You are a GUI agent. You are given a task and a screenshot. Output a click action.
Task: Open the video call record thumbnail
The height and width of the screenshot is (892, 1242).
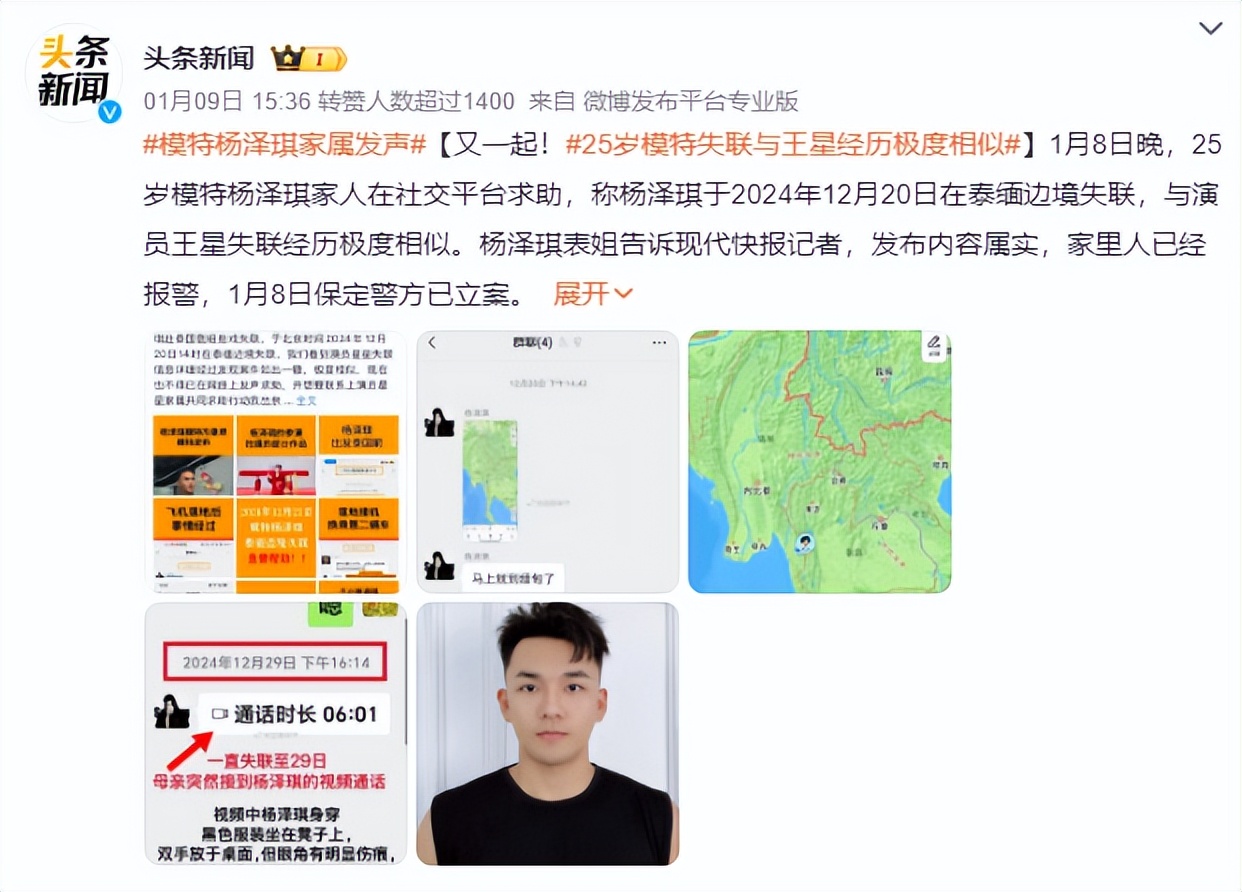point(276,734)
